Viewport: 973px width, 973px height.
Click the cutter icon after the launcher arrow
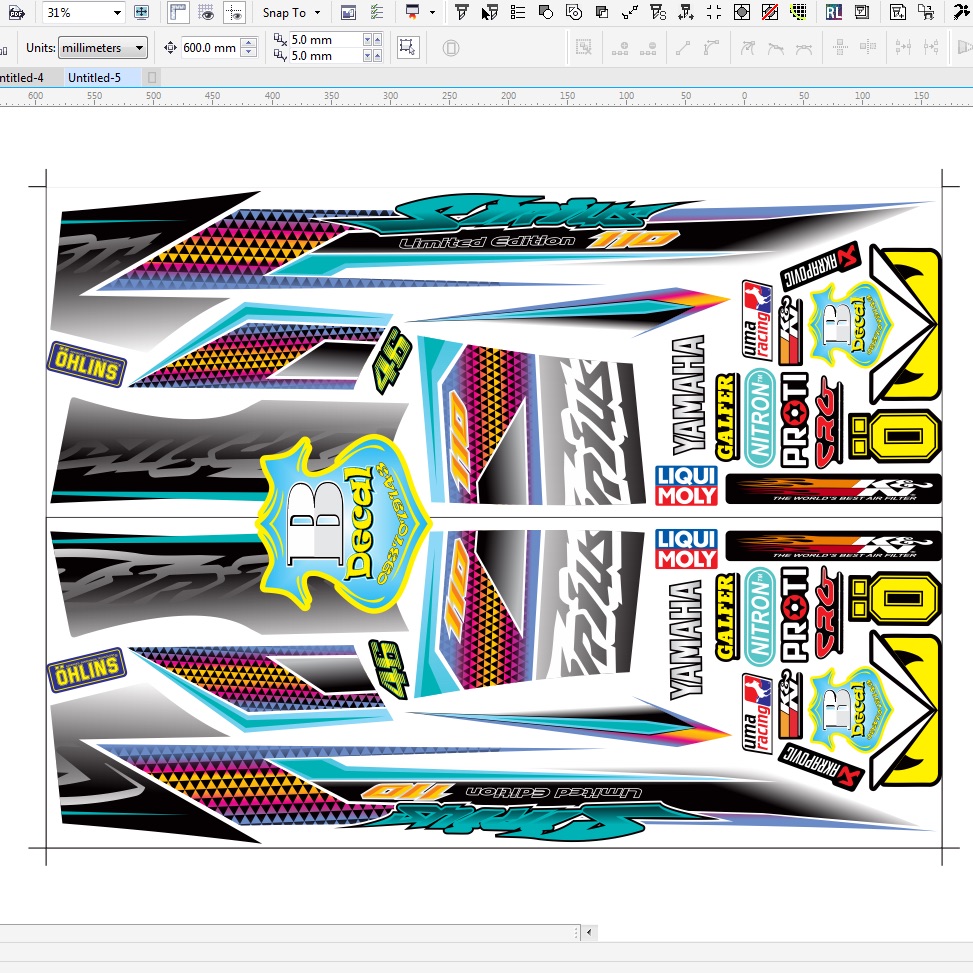(x=461, y=12)
